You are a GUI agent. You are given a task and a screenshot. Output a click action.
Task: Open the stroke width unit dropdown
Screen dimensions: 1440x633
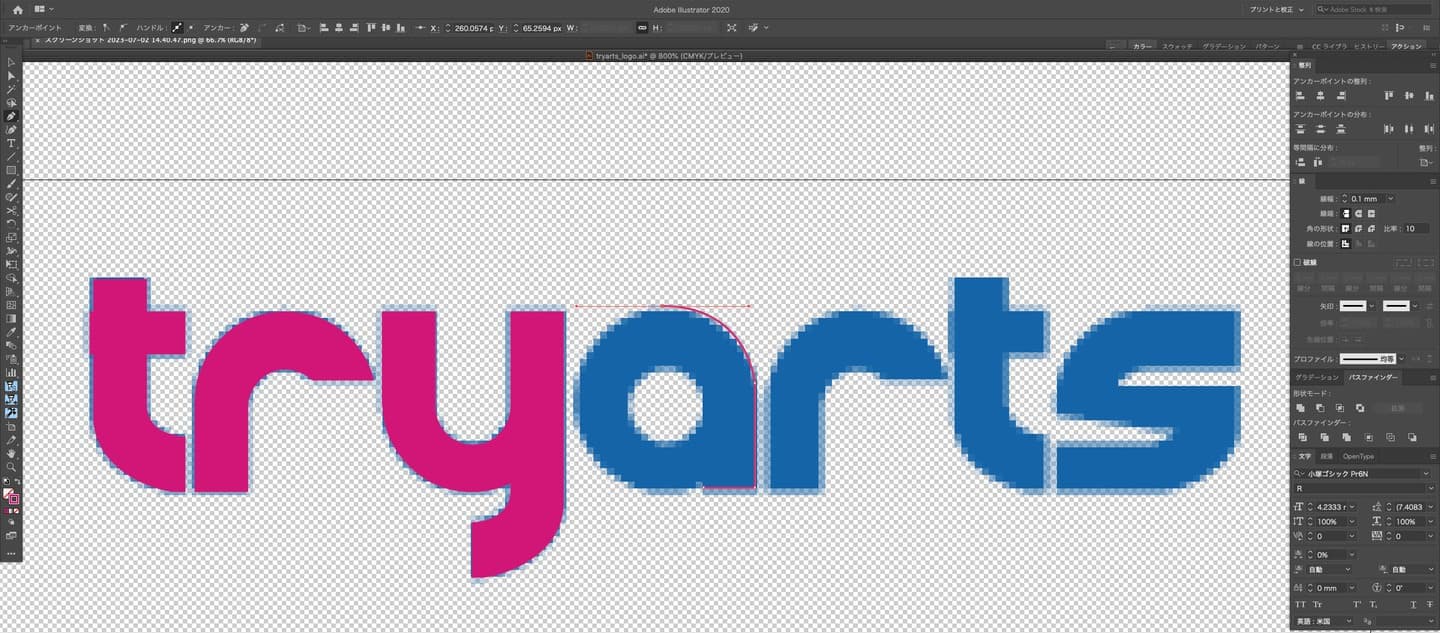coord(1390,199)
